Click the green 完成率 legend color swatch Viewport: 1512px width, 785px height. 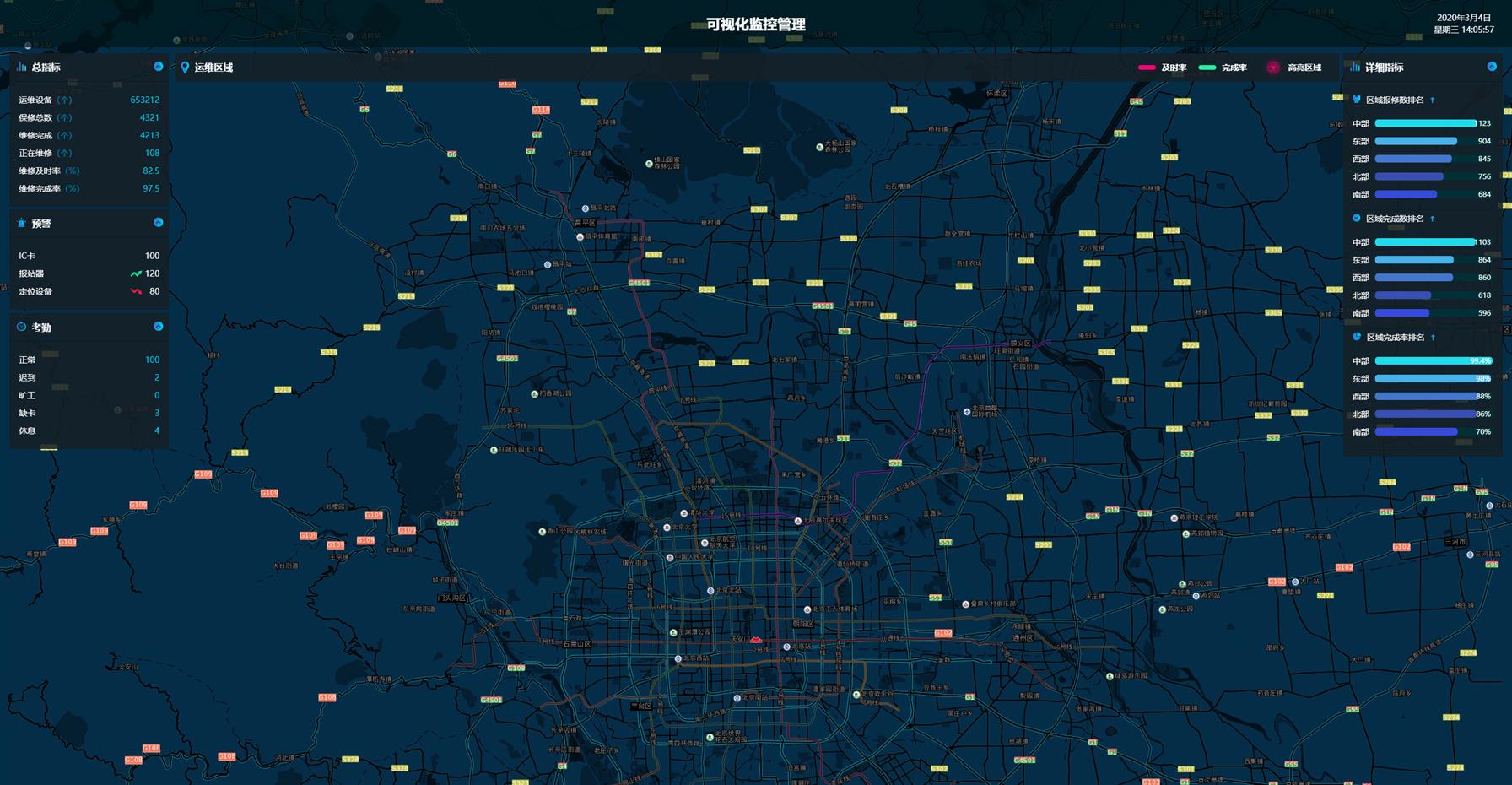1207,68
